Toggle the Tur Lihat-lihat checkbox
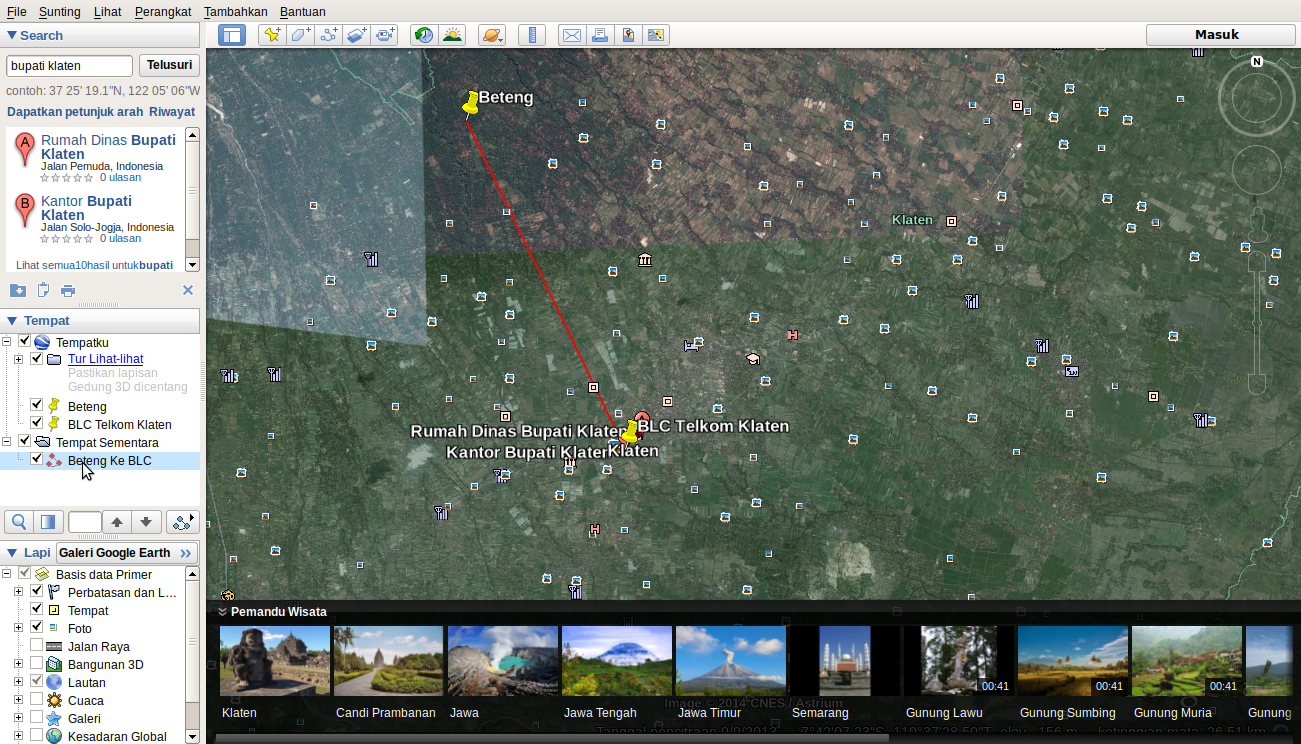Screen dimensions: 1301x744 tap(37, 359)
